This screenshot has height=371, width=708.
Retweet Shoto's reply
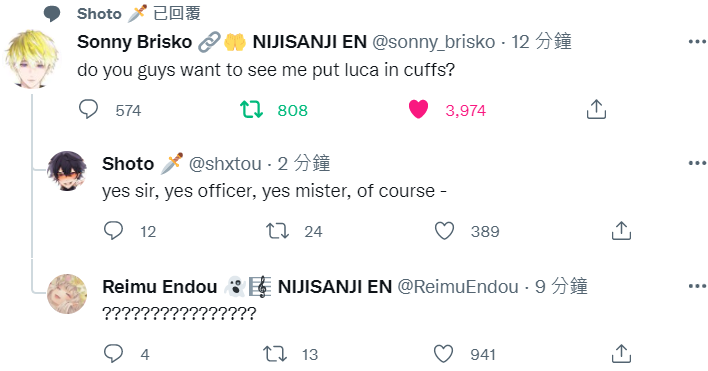(277, 231)
